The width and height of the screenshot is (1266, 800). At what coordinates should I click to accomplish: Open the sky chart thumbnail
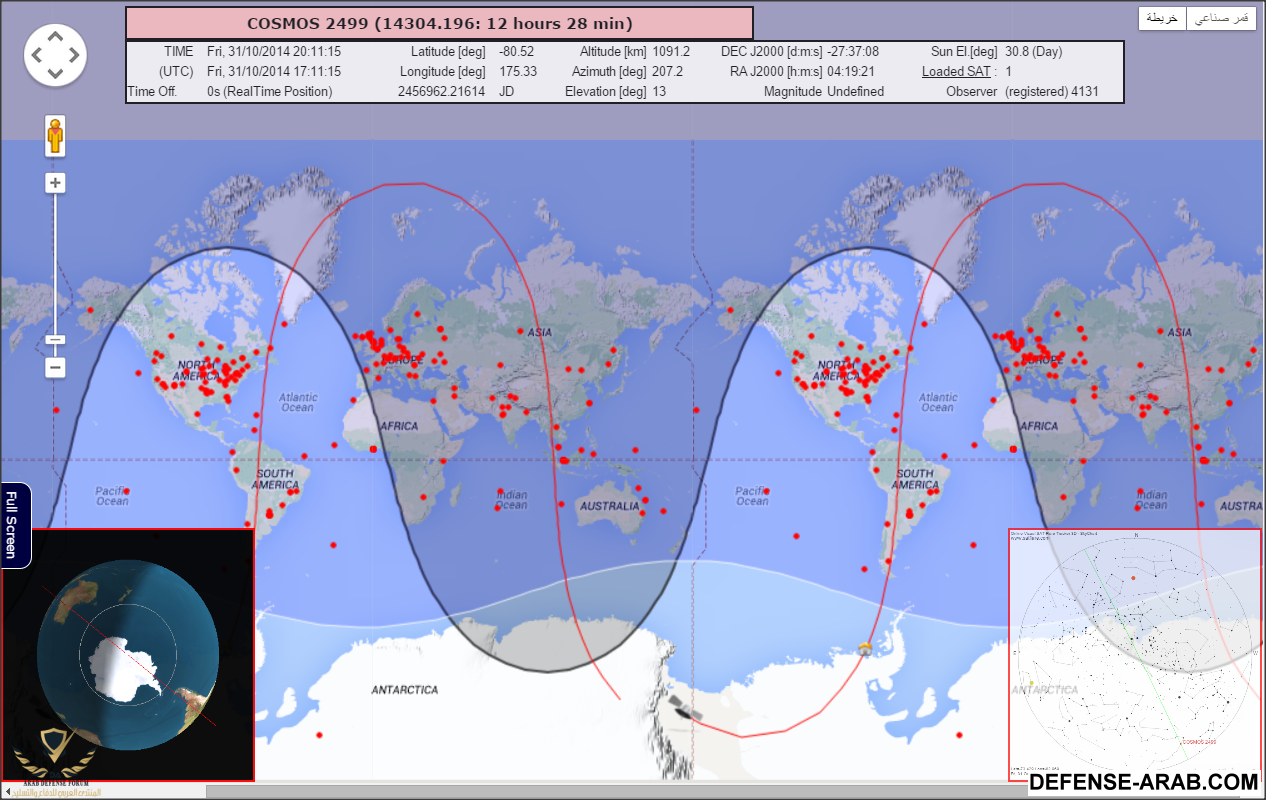click(1134, 654)
